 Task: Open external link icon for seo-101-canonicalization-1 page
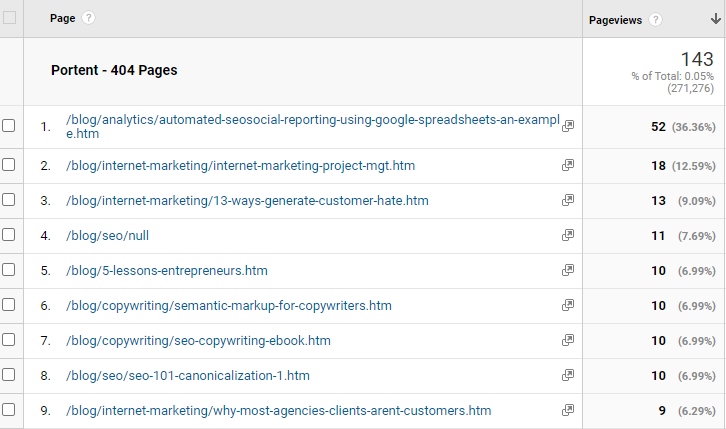(x=568, y=375)
